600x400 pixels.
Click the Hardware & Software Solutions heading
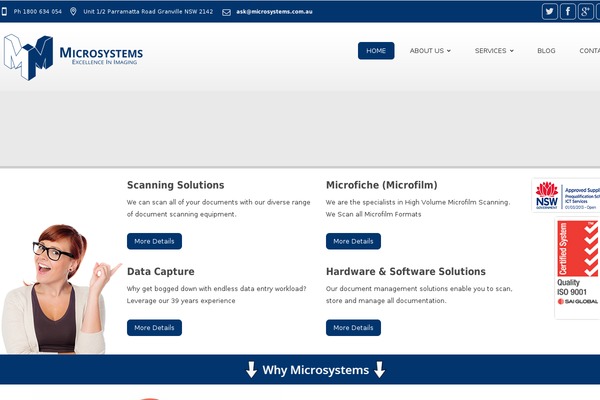[x=406, y=271]
